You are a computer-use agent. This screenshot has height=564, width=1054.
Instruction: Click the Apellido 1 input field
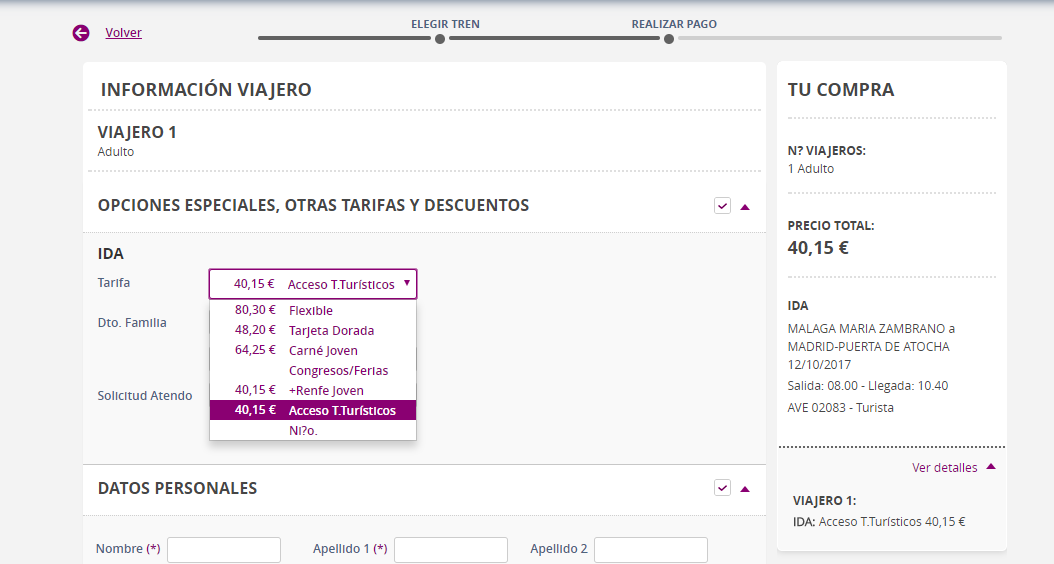pos(450,549)
